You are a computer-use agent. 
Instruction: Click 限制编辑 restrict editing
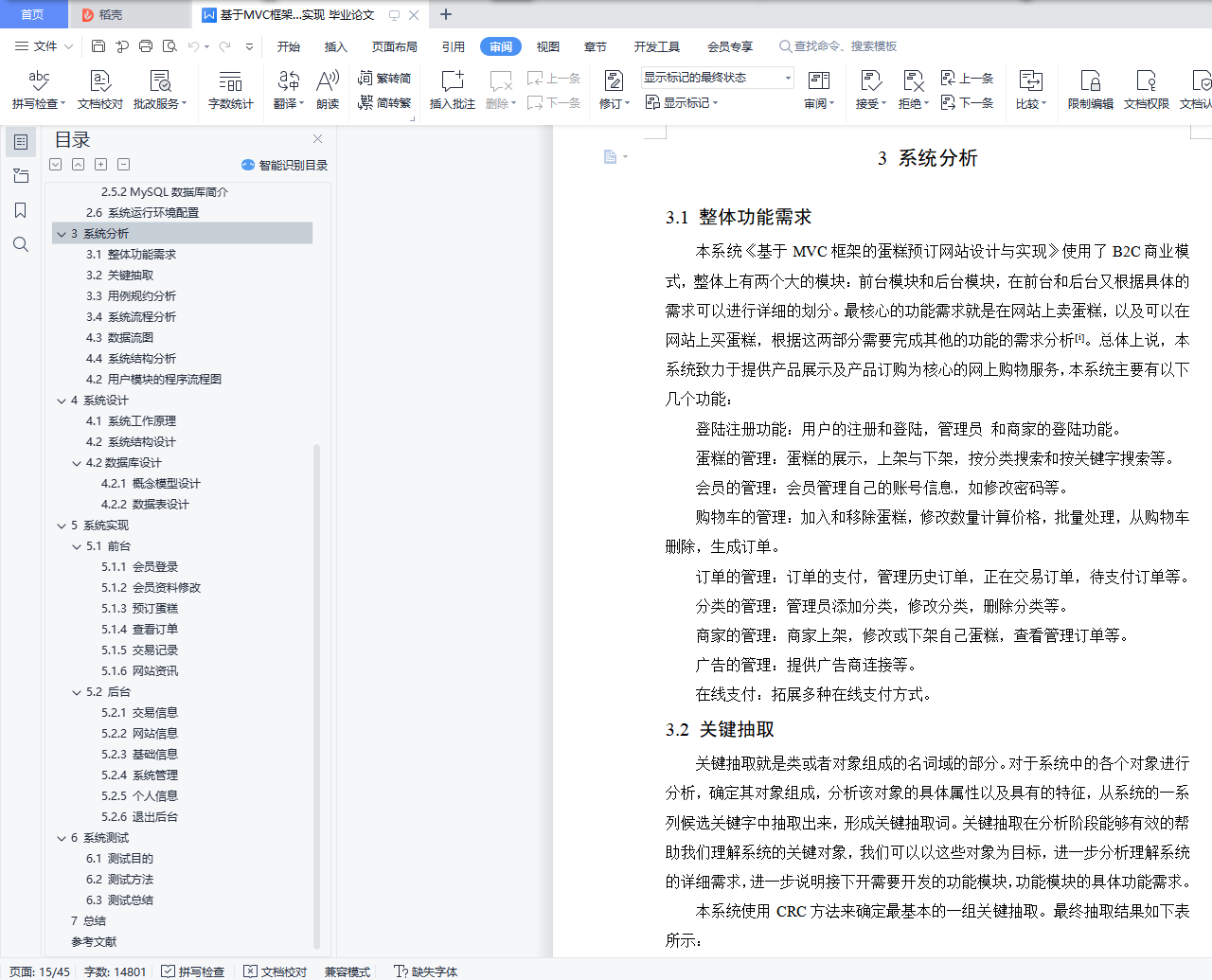(x=1091, y=89)
